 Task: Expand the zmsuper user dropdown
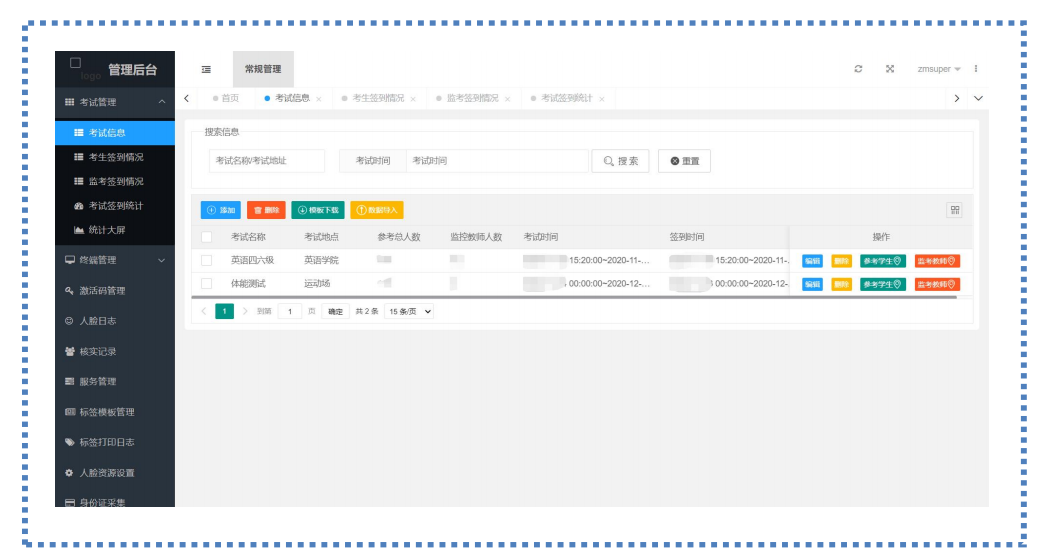coord(938,69)
